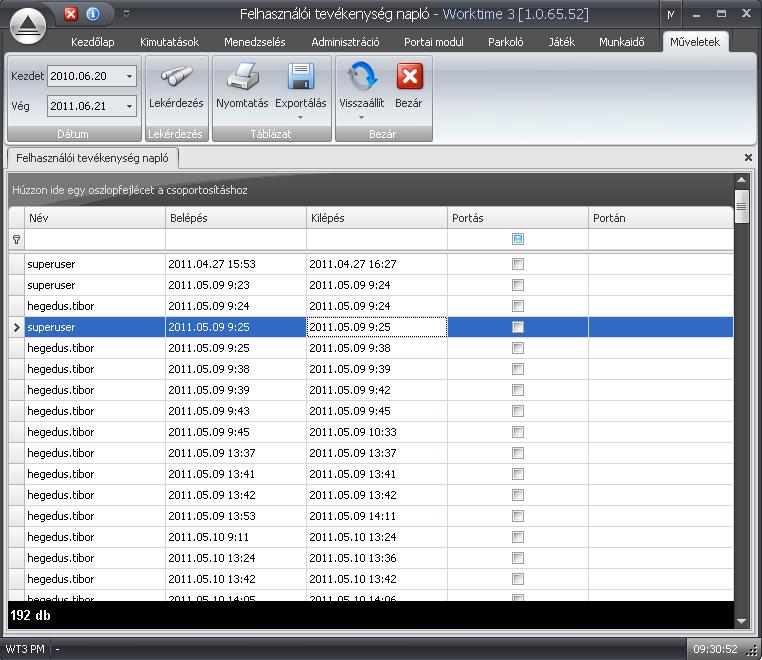The image size is (762, 660).
Task: Open the Portai modul tab
Action: [433, 42]
